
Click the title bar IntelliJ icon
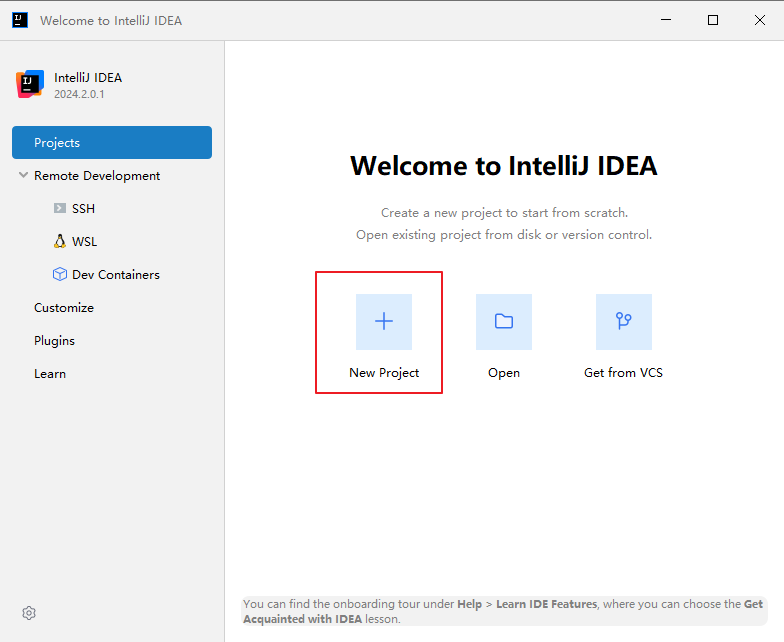(20, 20)
